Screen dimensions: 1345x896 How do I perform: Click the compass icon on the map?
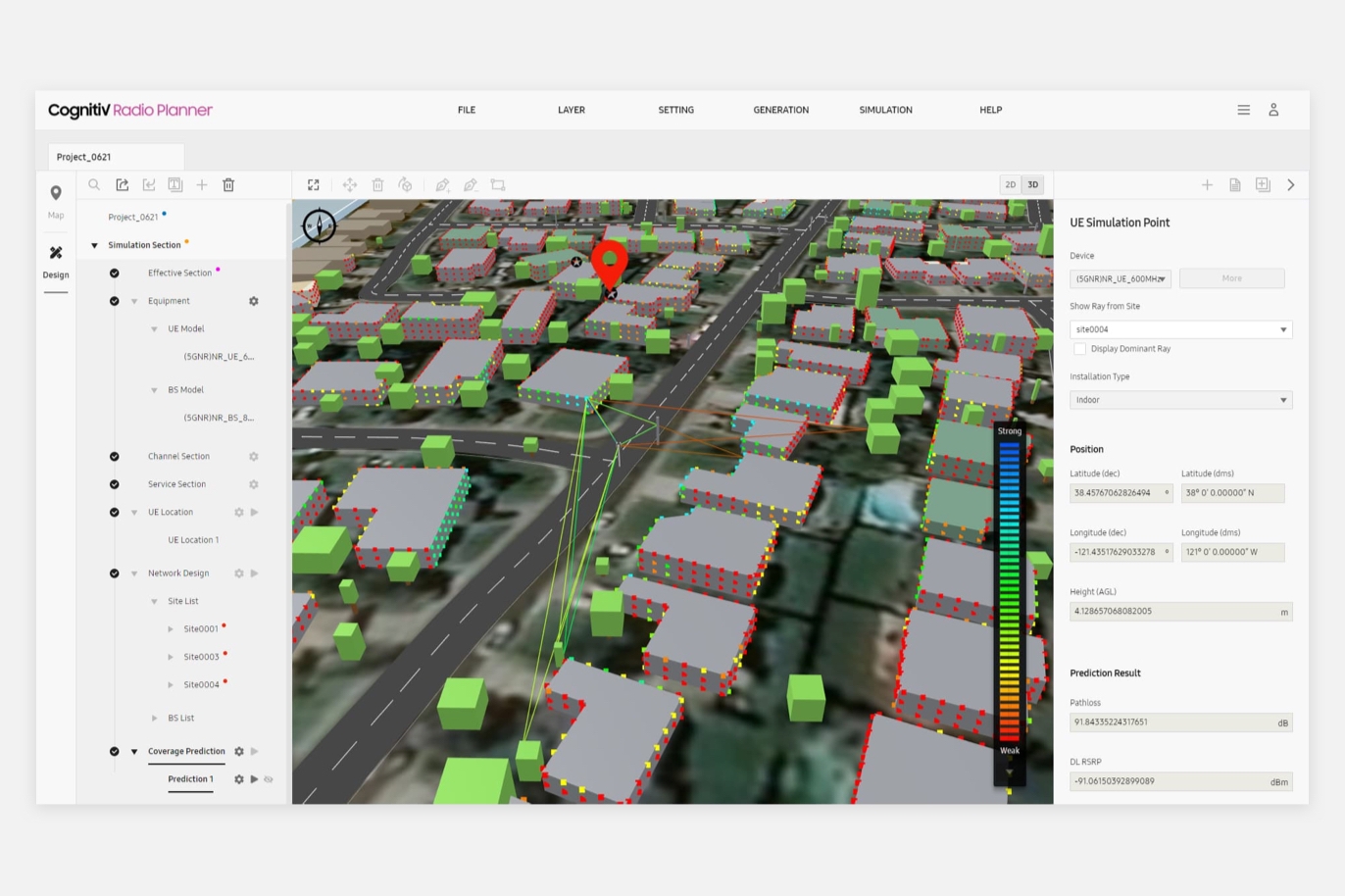[319, 225]
